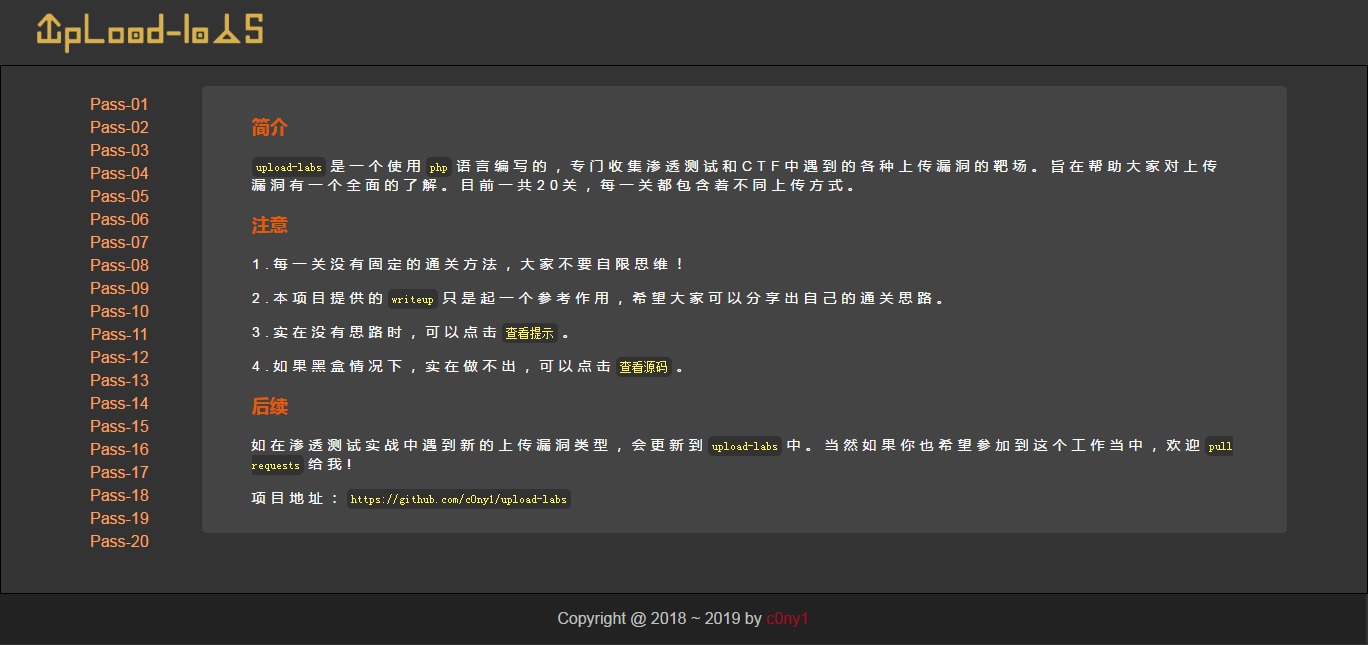Click the 查看源码 button
This screenshot has width=1368, height=645.
(643, 366)
